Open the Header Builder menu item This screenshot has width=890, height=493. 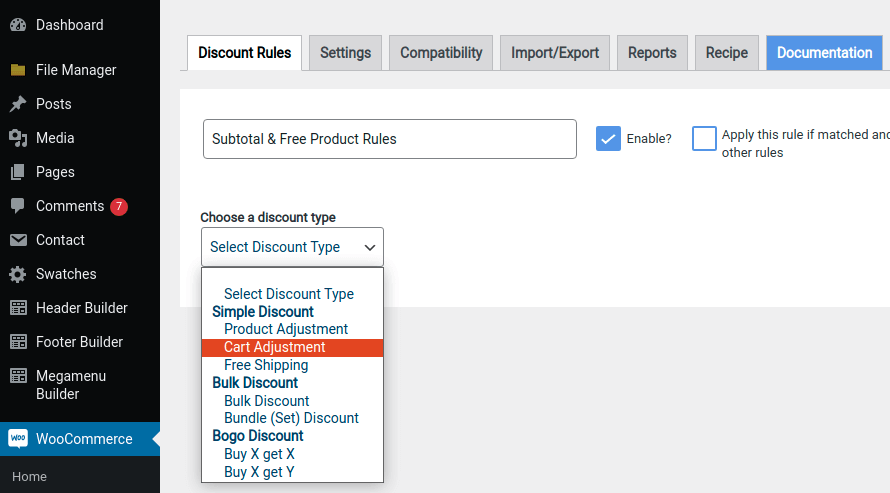click(x=82, y=308)
